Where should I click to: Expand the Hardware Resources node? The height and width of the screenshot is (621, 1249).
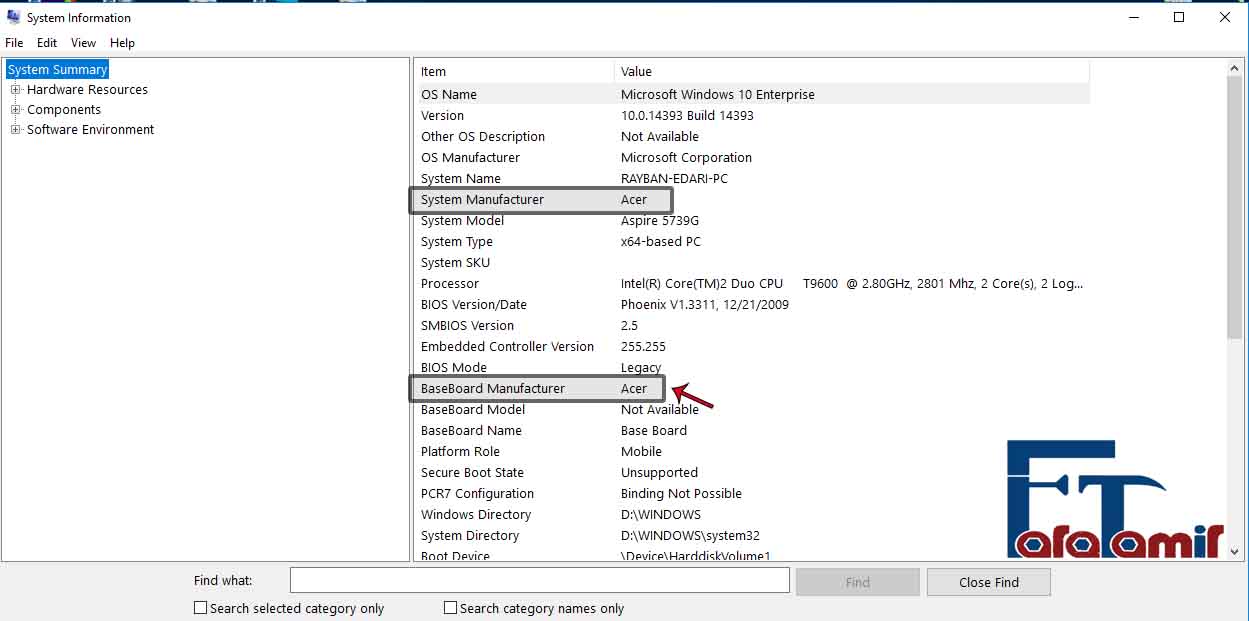[16, 89]
